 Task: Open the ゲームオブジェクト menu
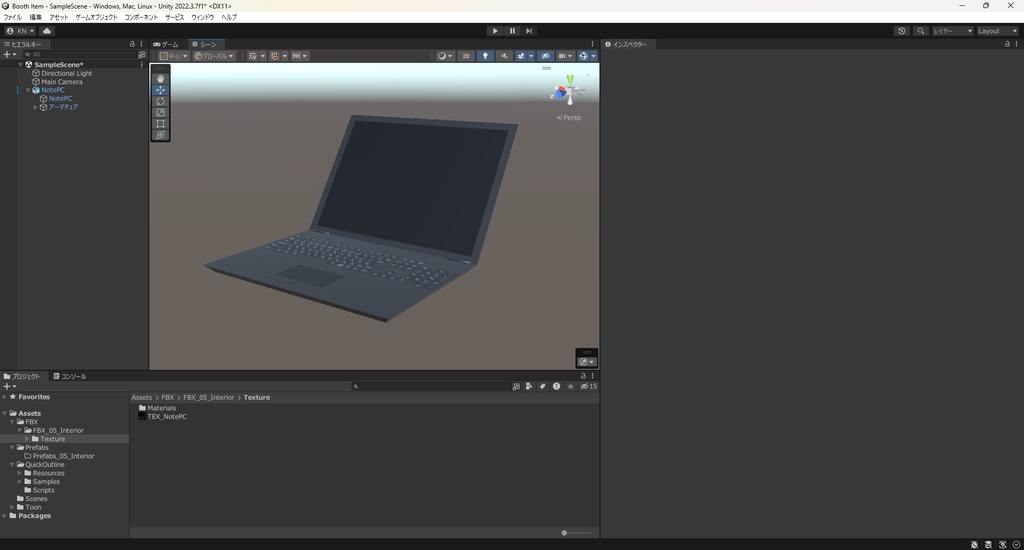(x=96, y=18)
